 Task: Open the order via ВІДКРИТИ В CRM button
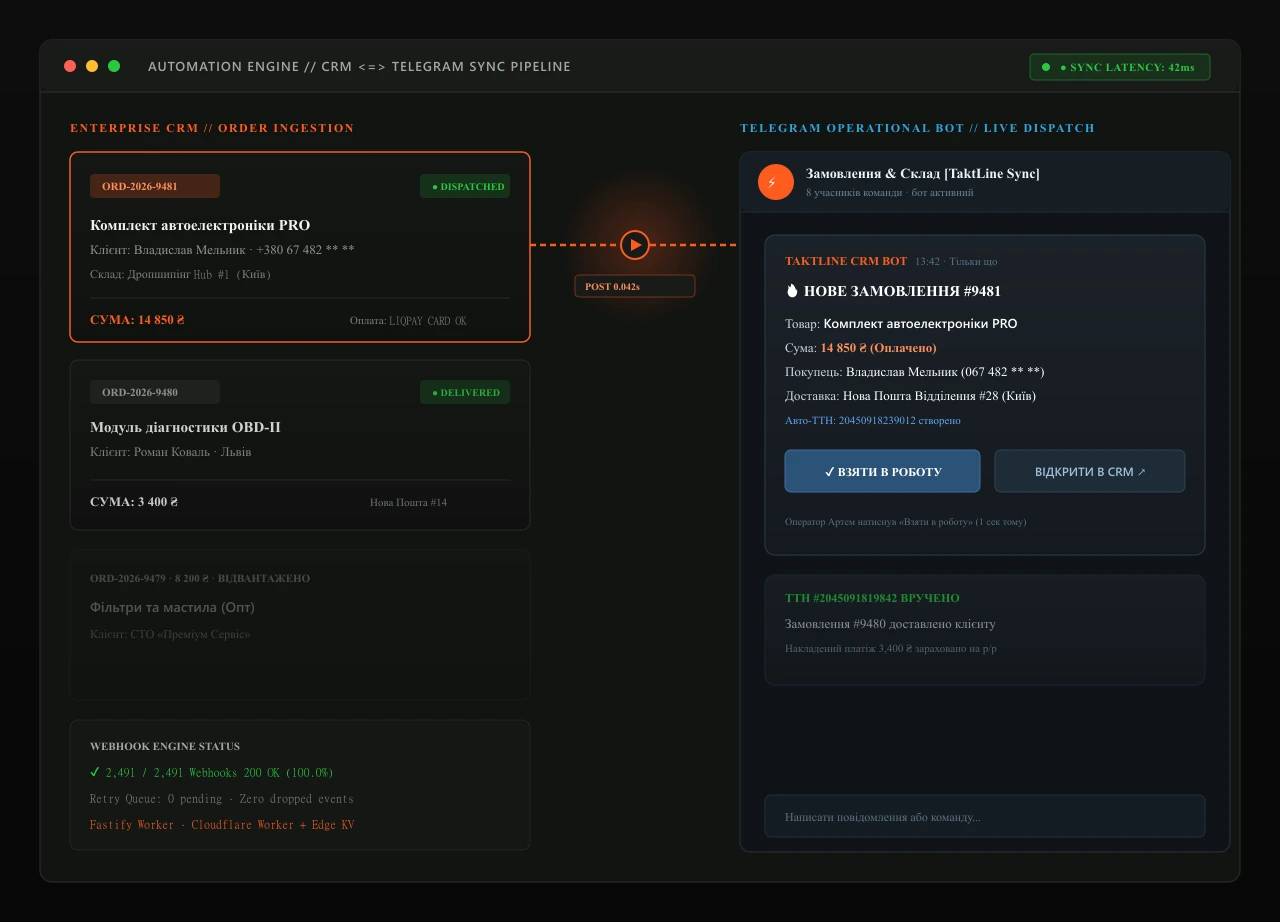click(1090, 471)
